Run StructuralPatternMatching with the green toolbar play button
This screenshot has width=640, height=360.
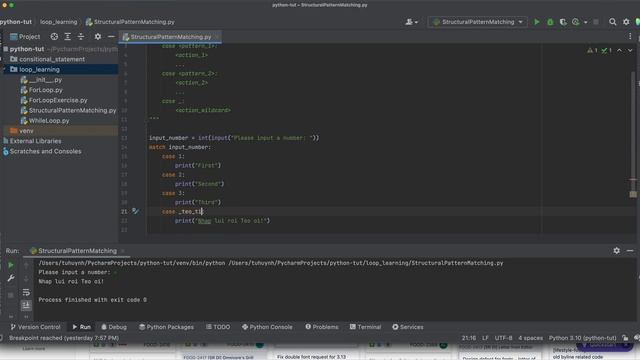pos(537,22)
